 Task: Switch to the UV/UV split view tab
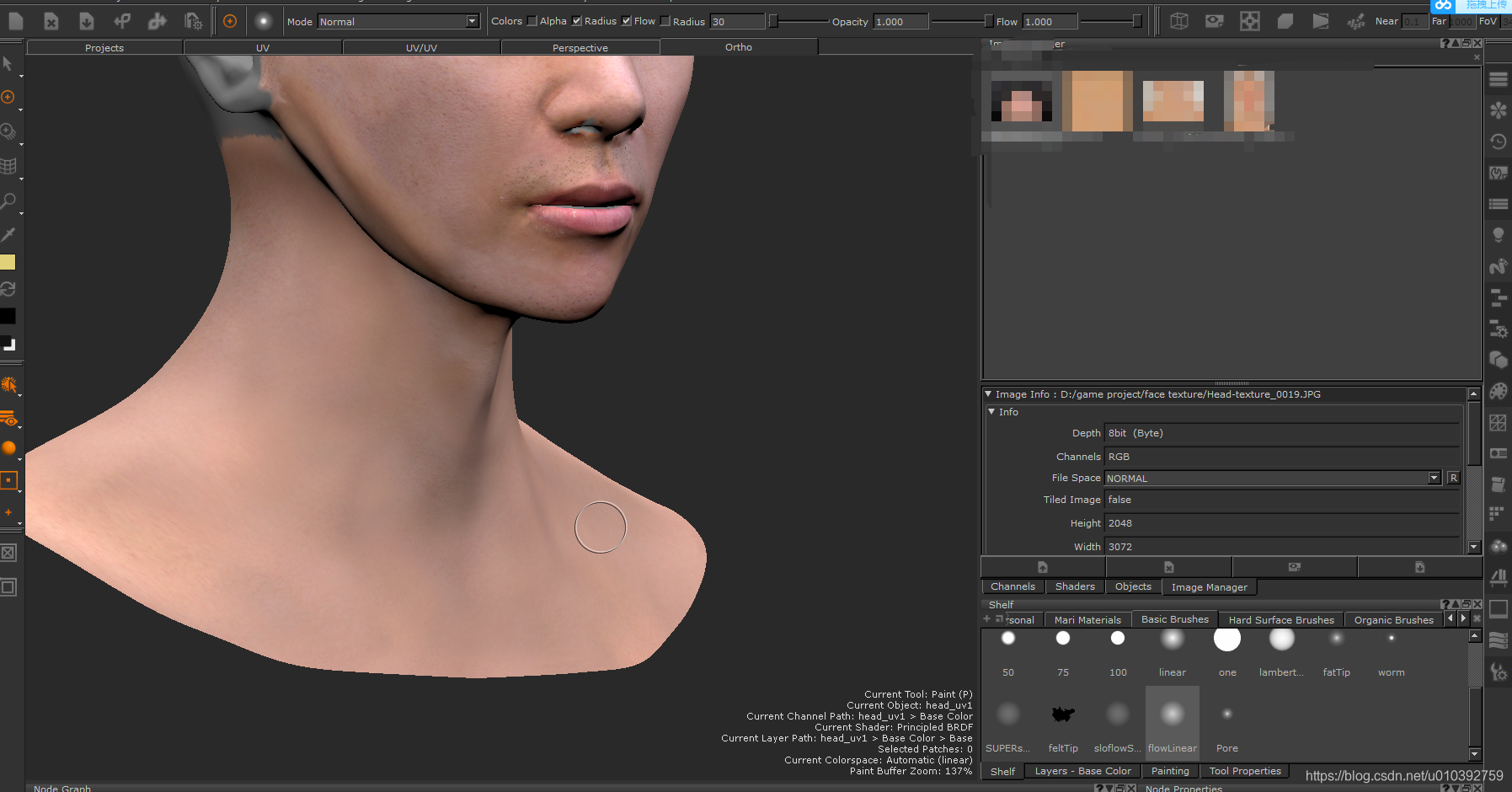[x=421, y=48]
